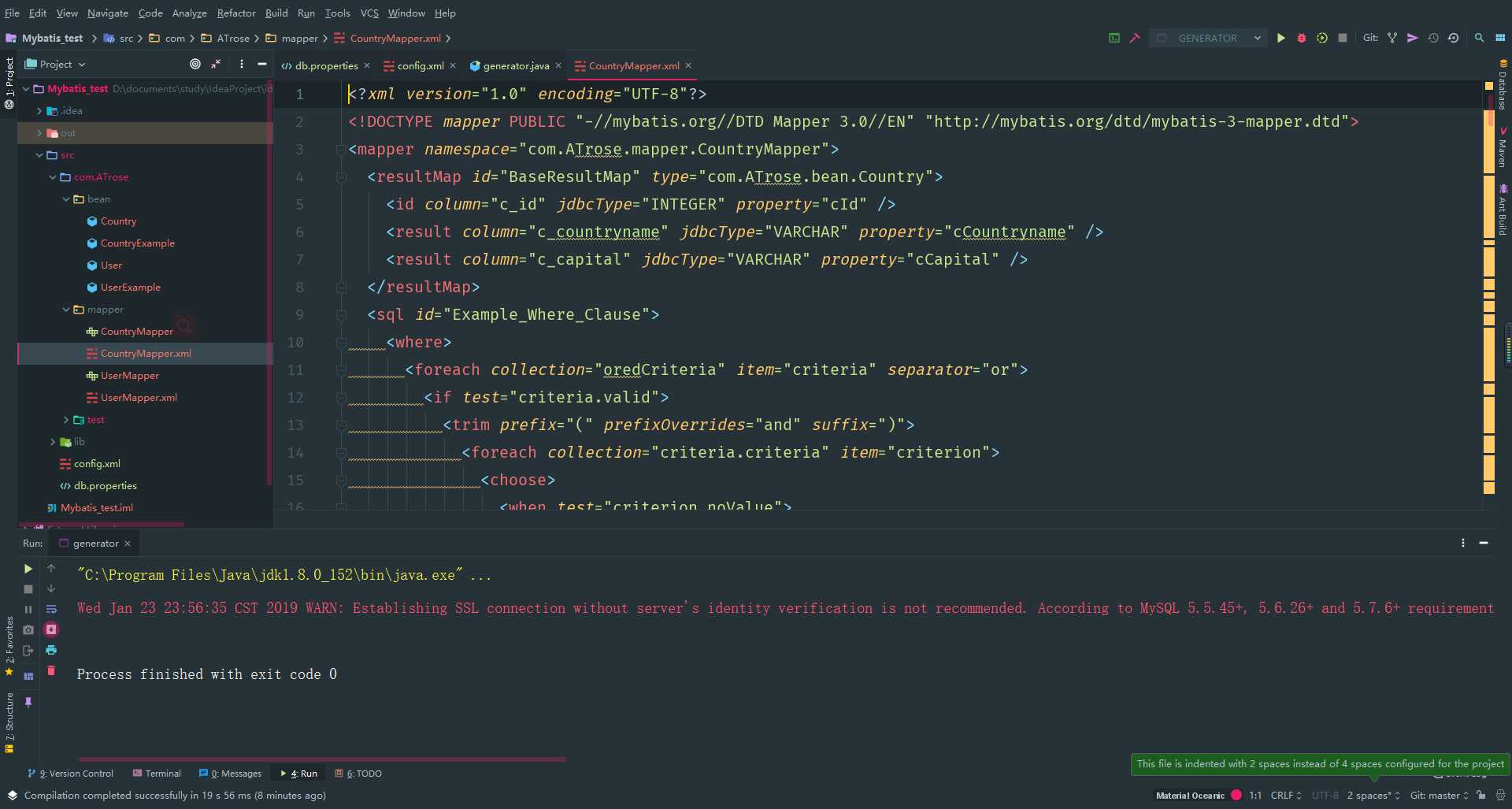Clear console output with the trash icon

pos(51,670)
